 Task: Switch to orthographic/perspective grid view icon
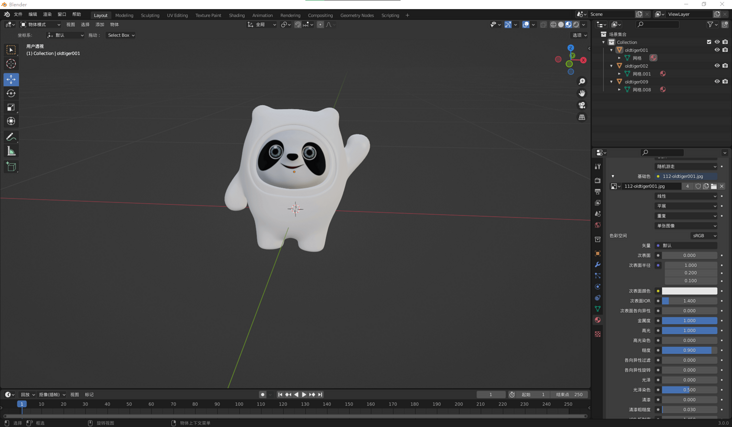[582, 117]
